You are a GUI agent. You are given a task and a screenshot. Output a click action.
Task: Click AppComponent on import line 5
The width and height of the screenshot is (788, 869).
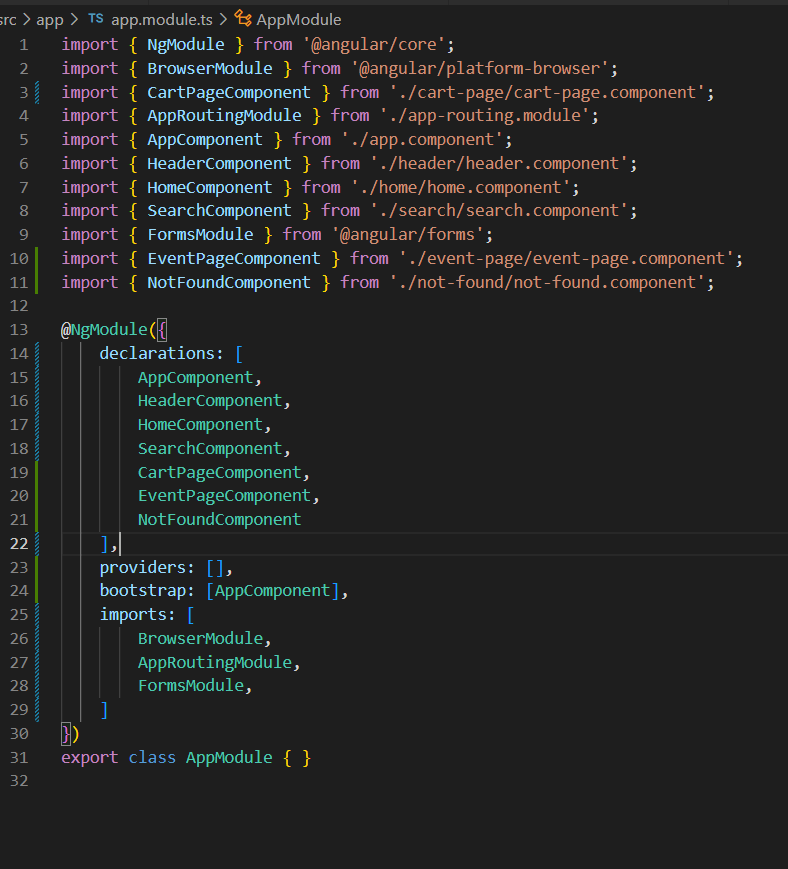click(204, 140)
